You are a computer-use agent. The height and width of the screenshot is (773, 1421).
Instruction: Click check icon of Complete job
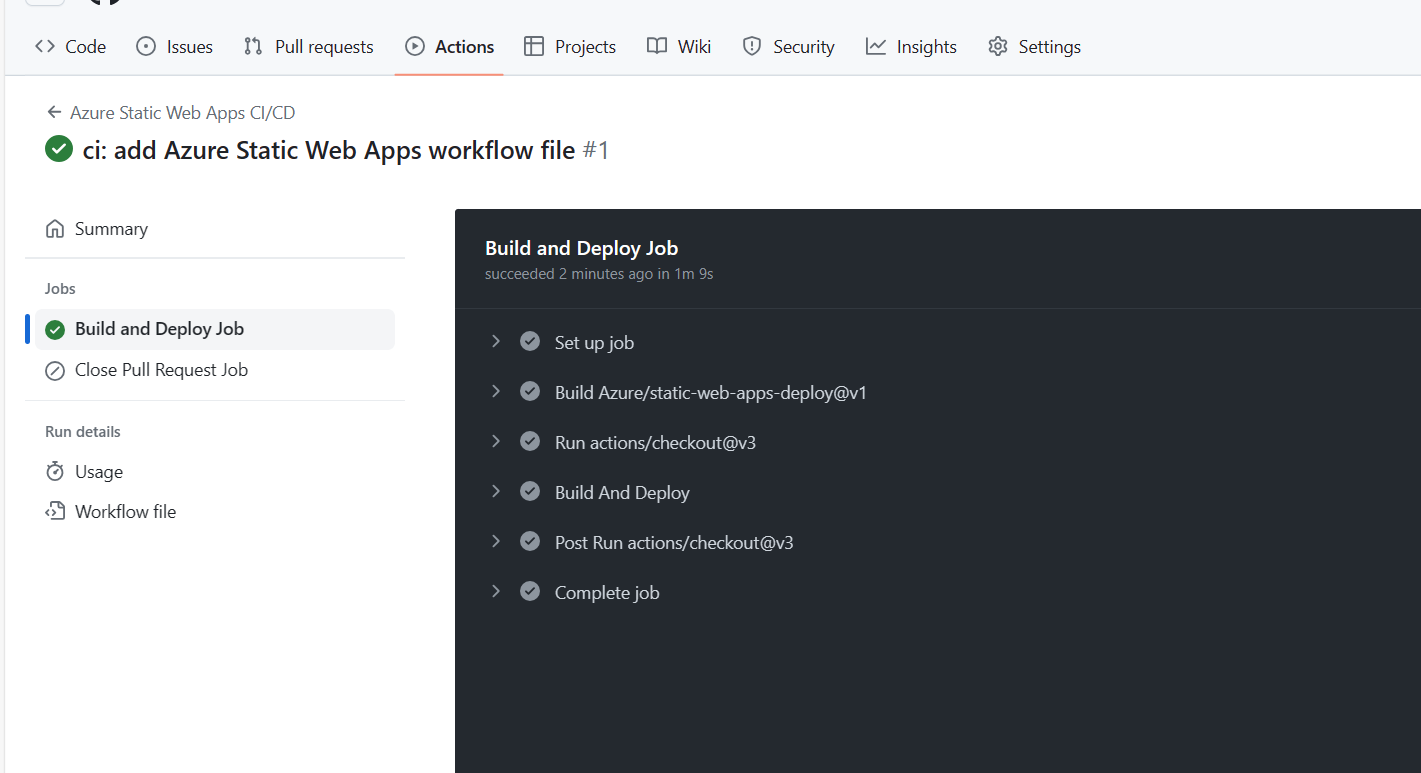coord(530,591)
